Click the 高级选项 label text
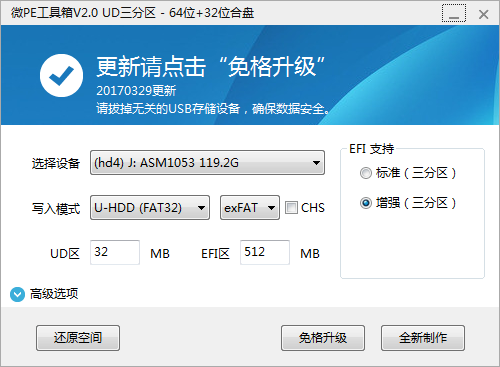The image size is (500, 367). (54, 294)
